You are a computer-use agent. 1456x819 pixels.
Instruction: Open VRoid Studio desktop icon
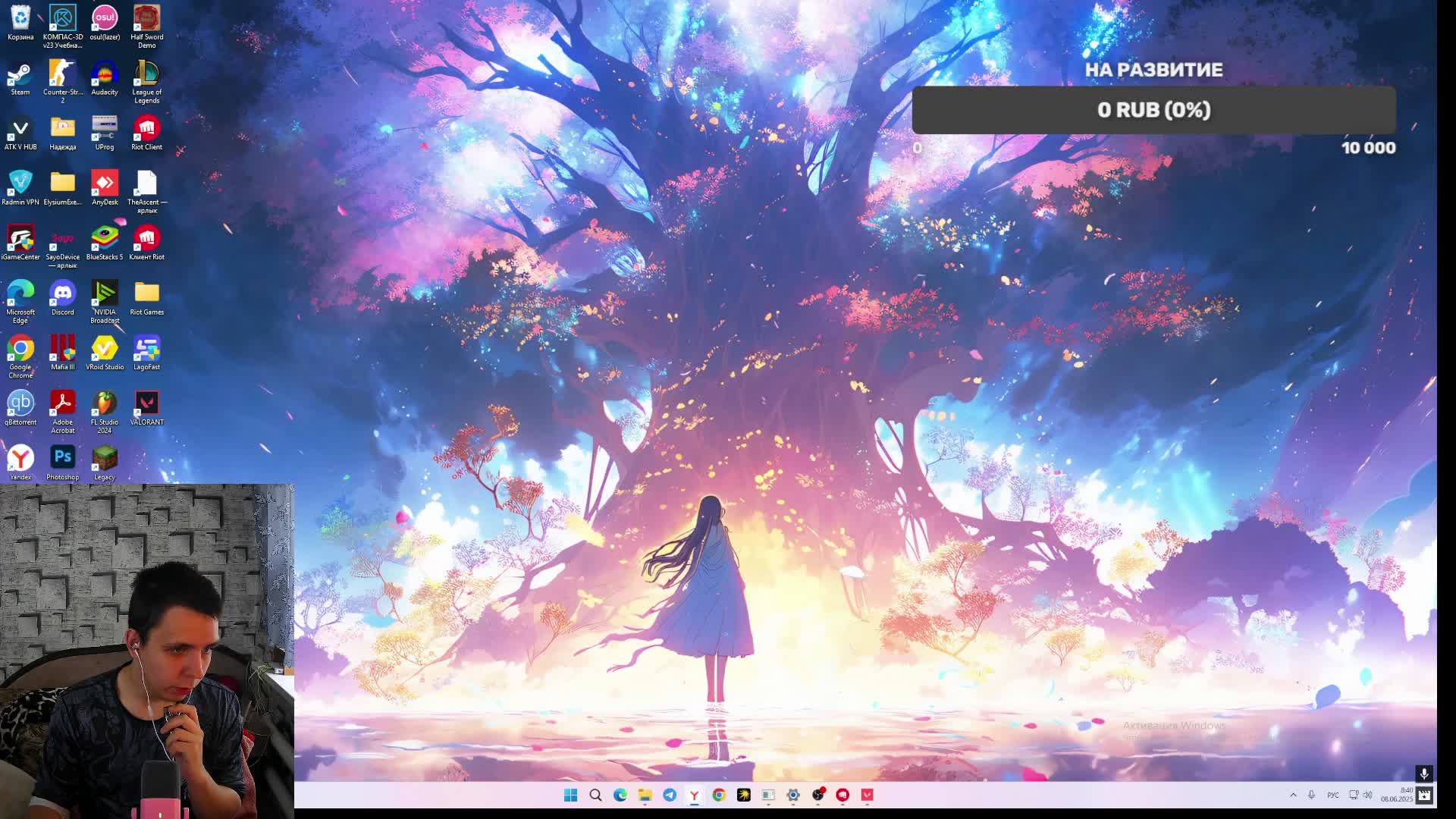click(105, 353)
